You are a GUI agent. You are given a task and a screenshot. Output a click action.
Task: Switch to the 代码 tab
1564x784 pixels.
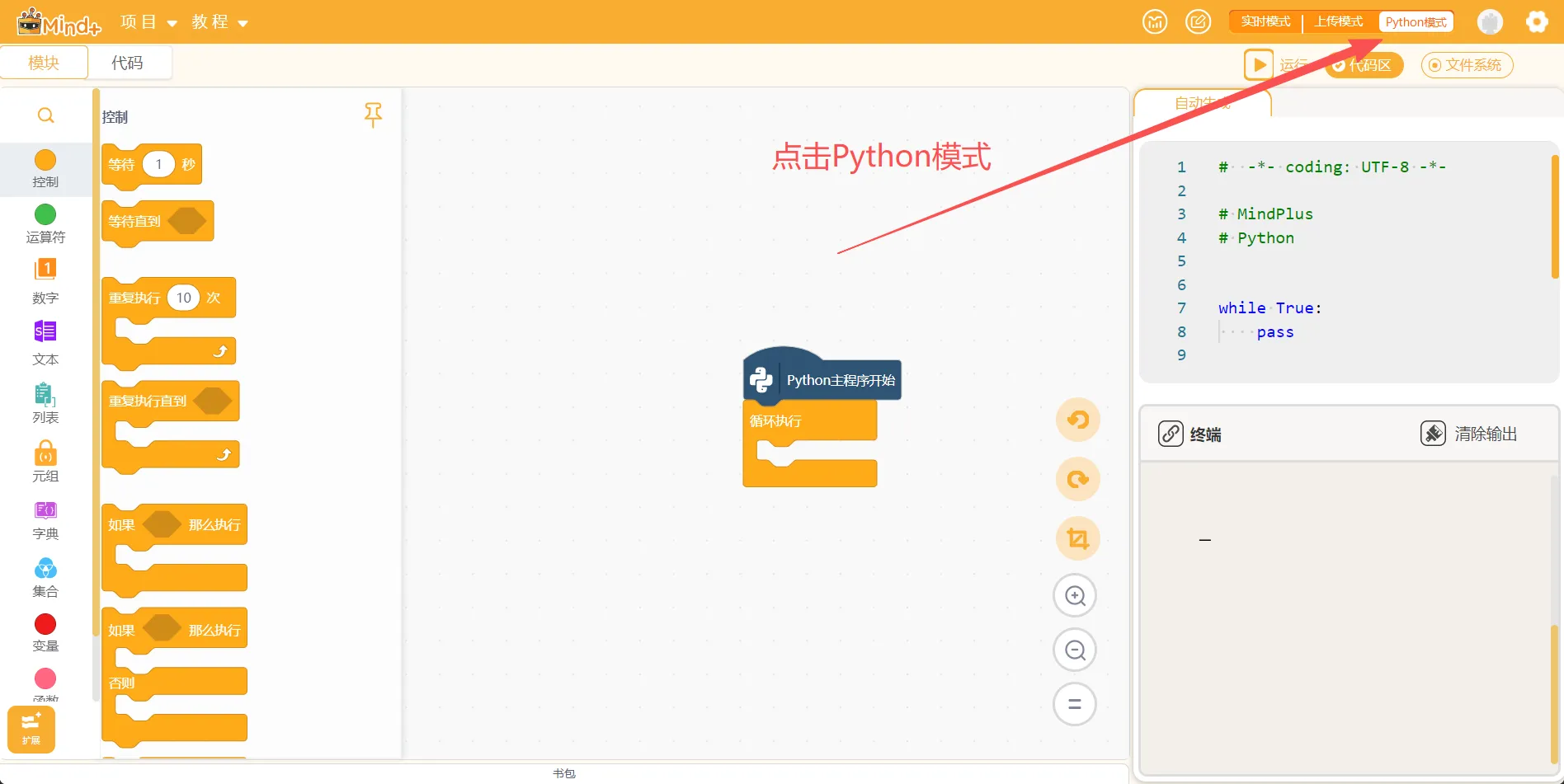tap(127, 63)
